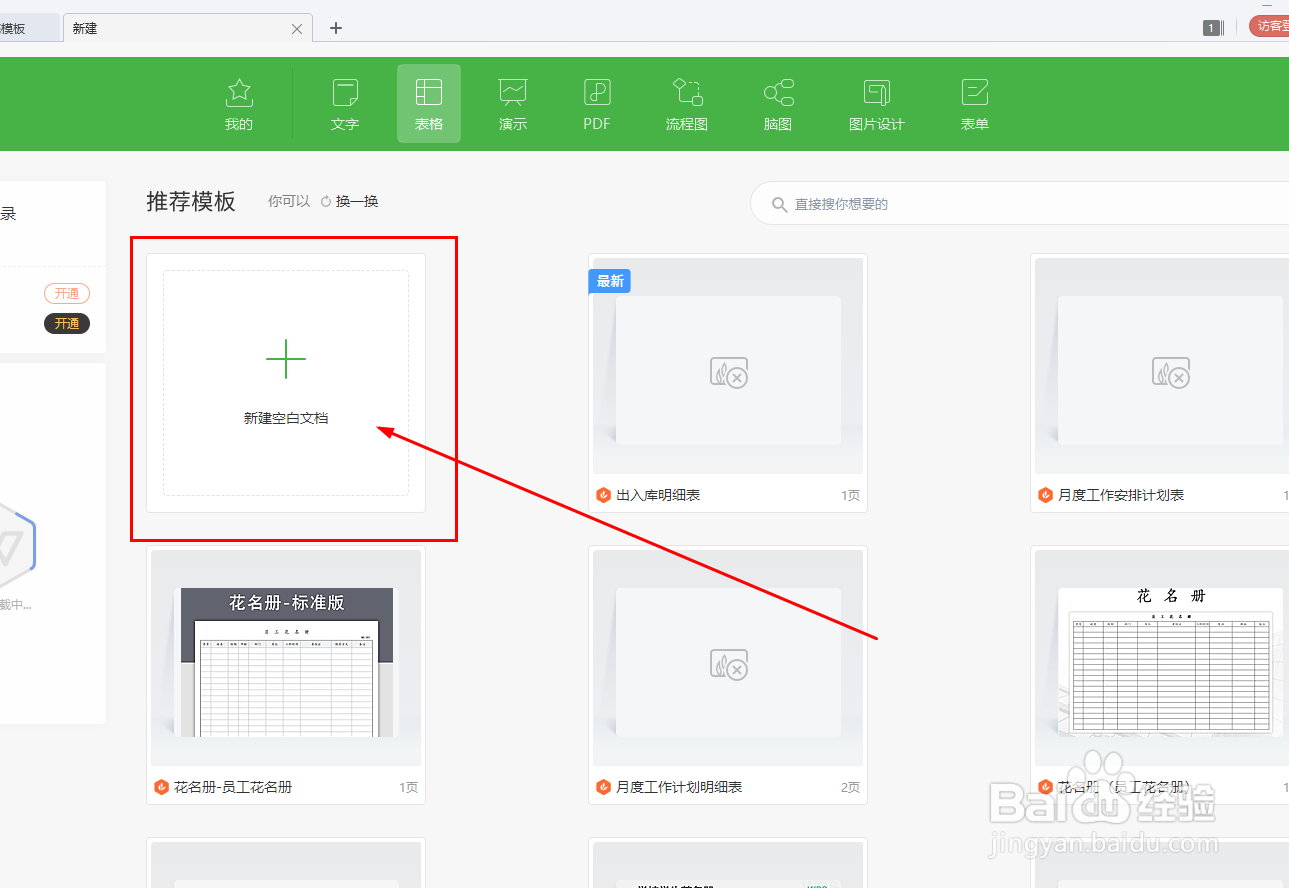
Task: Close the 新建 tab
Action: tap(297, 29)
